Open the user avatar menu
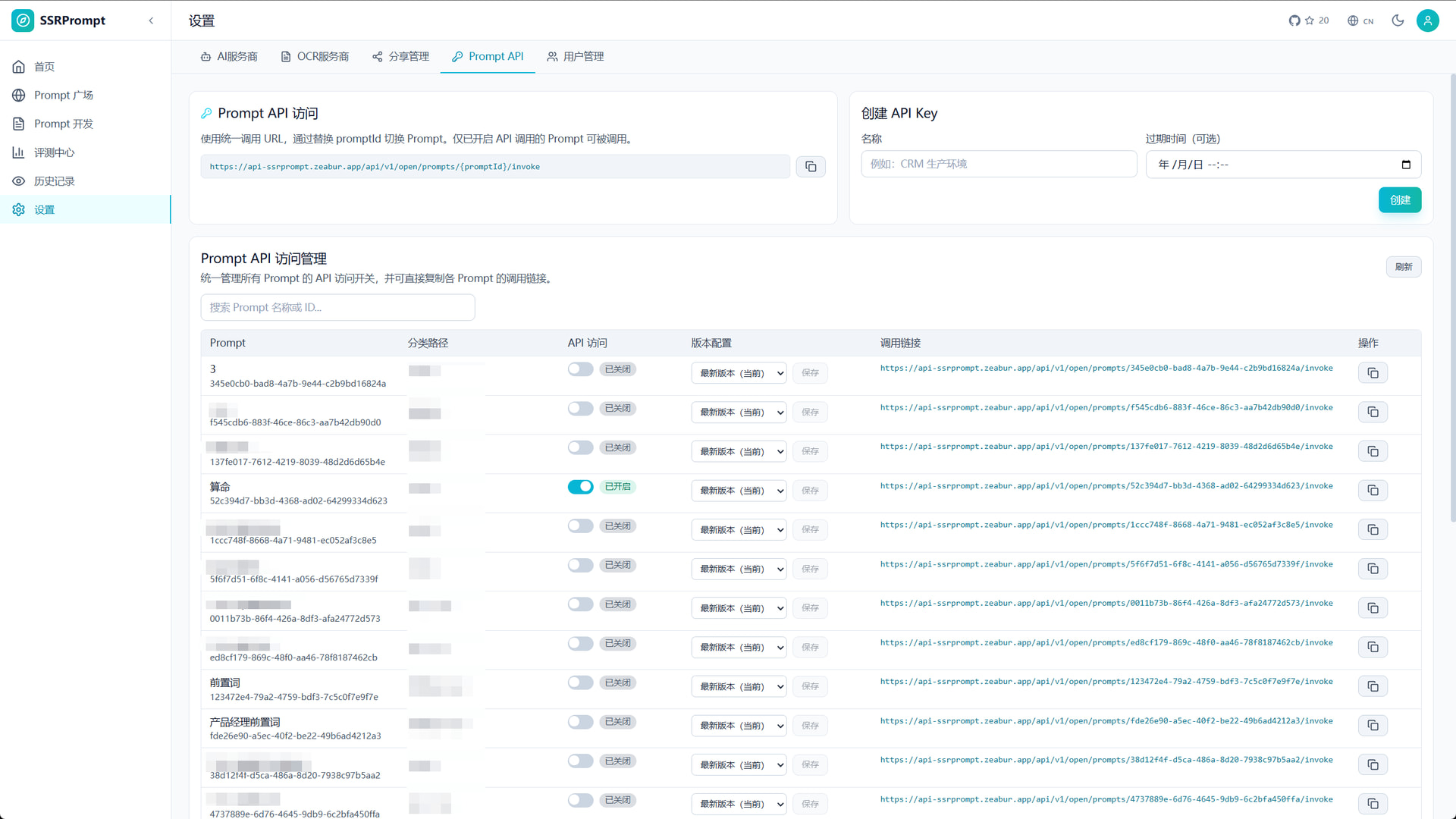The height and width of the screenshot is (819, 1456). [x=1427, y=20]
